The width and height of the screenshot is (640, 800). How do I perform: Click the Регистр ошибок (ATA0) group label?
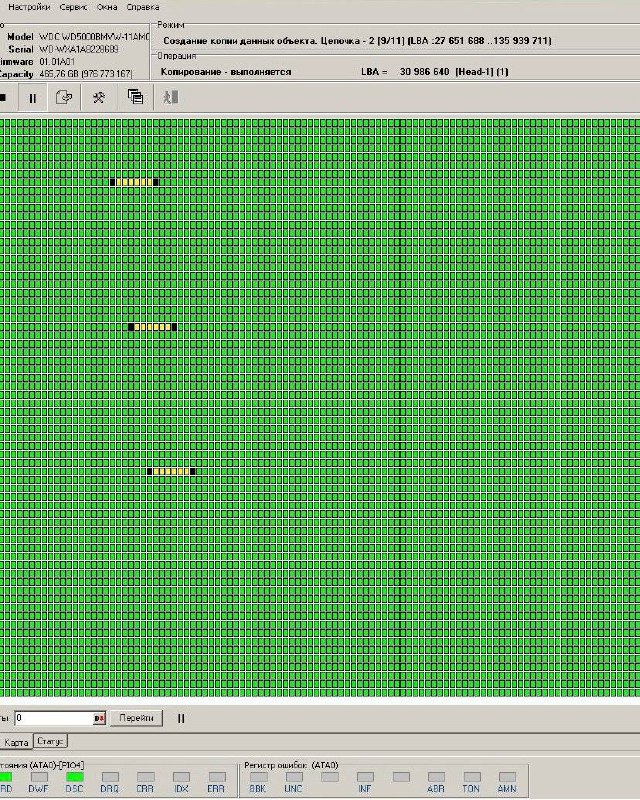[291, 765]
